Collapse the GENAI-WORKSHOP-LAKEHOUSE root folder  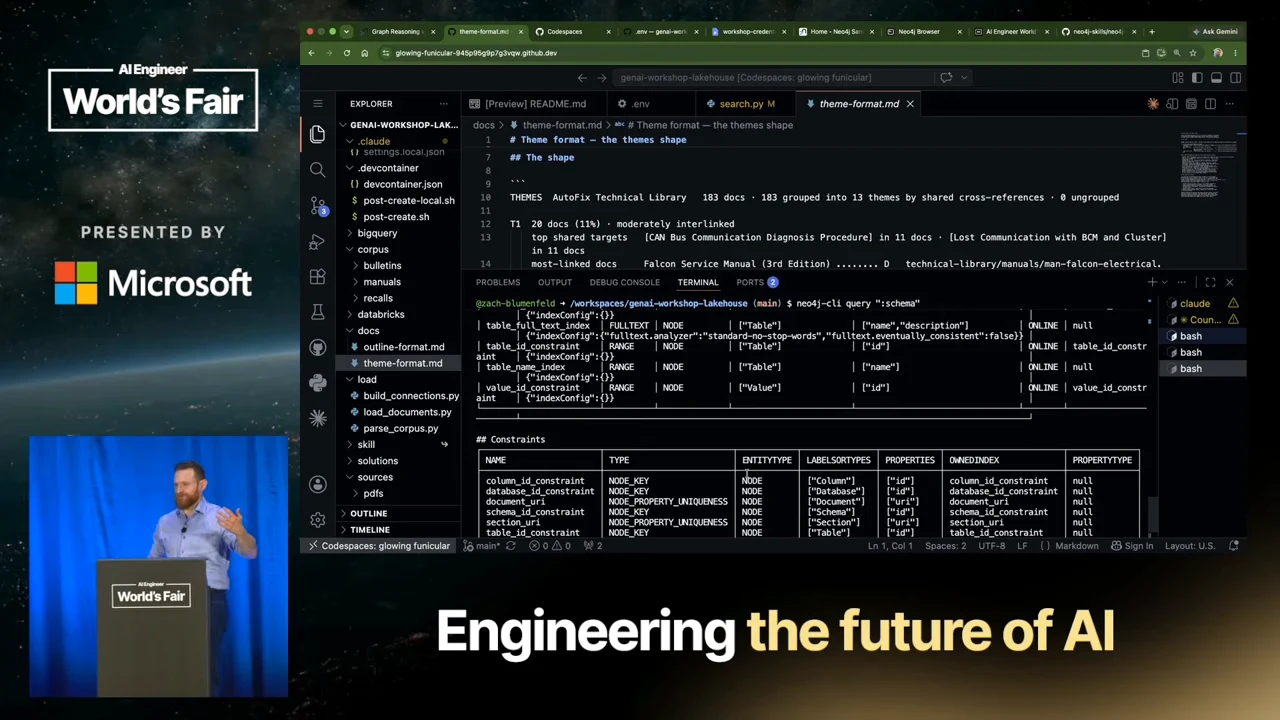(x=400, y=125)
